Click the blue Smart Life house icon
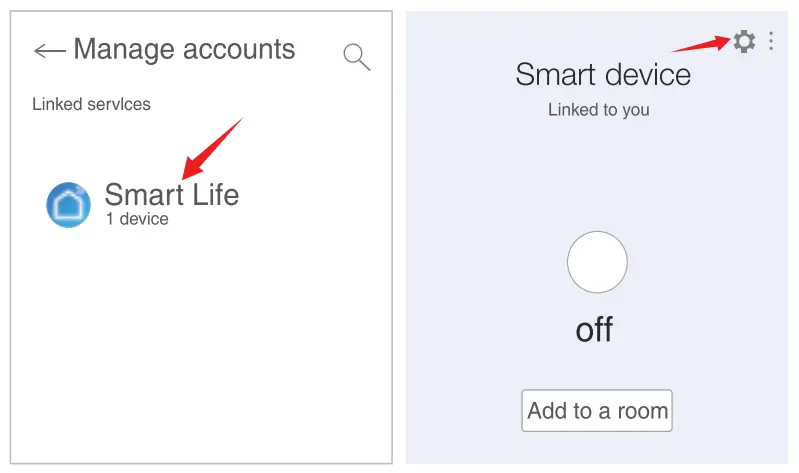799x473 pixels. point(69,205)
